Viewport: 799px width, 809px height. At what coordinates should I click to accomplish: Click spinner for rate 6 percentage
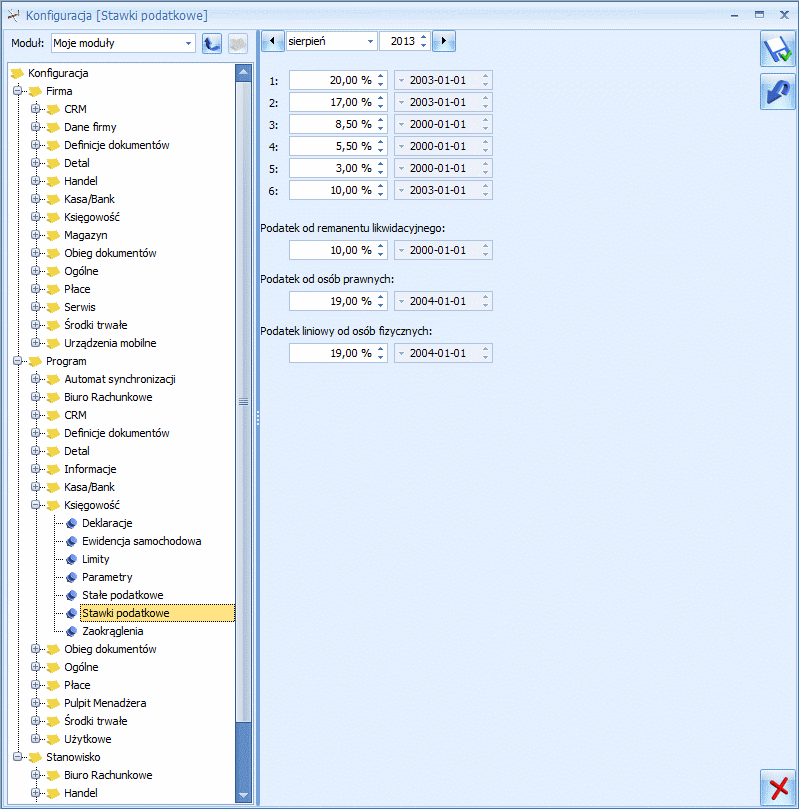coord(381,190)
